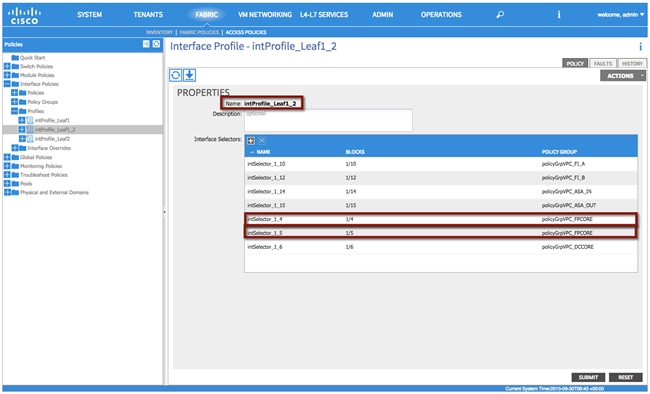Click policyGrpVPC_DCCORE policy group cell
The width and height of the screenshot is (650, 394).
point(568,247)
